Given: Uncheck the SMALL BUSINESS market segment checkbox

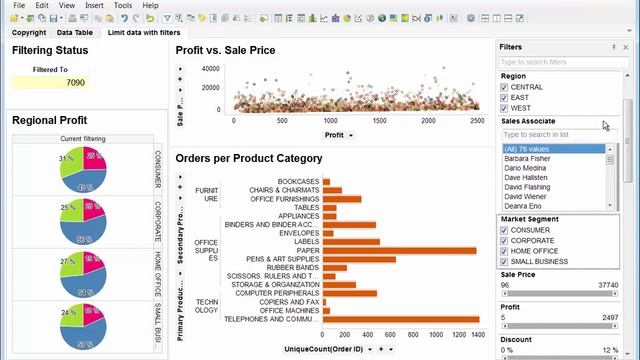Looking at the screenshot, I should click(504, 262).
